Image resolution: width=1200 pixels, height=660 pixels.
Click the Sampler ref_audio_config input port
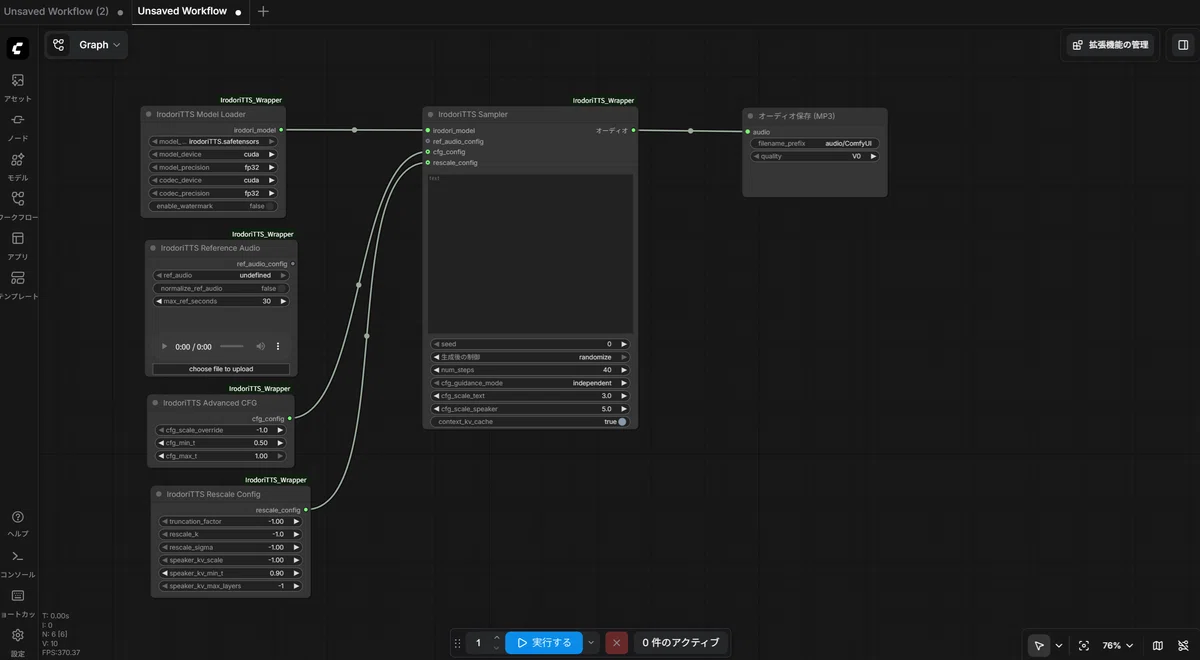coord(428,141)
